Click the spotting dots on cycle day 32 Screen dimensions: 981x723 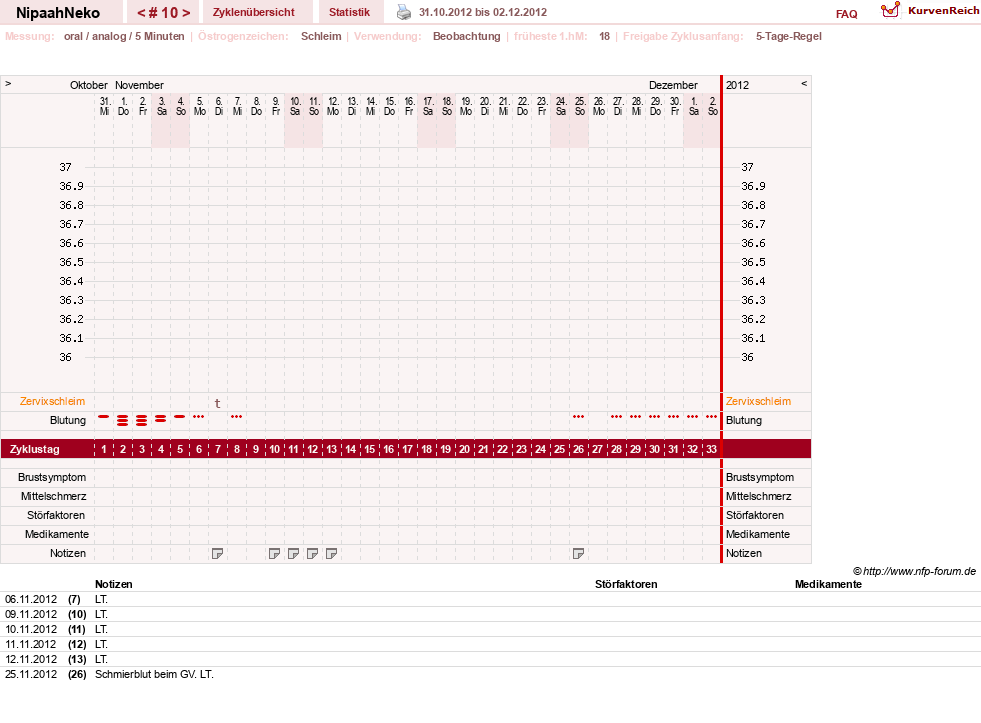[693, 417]
